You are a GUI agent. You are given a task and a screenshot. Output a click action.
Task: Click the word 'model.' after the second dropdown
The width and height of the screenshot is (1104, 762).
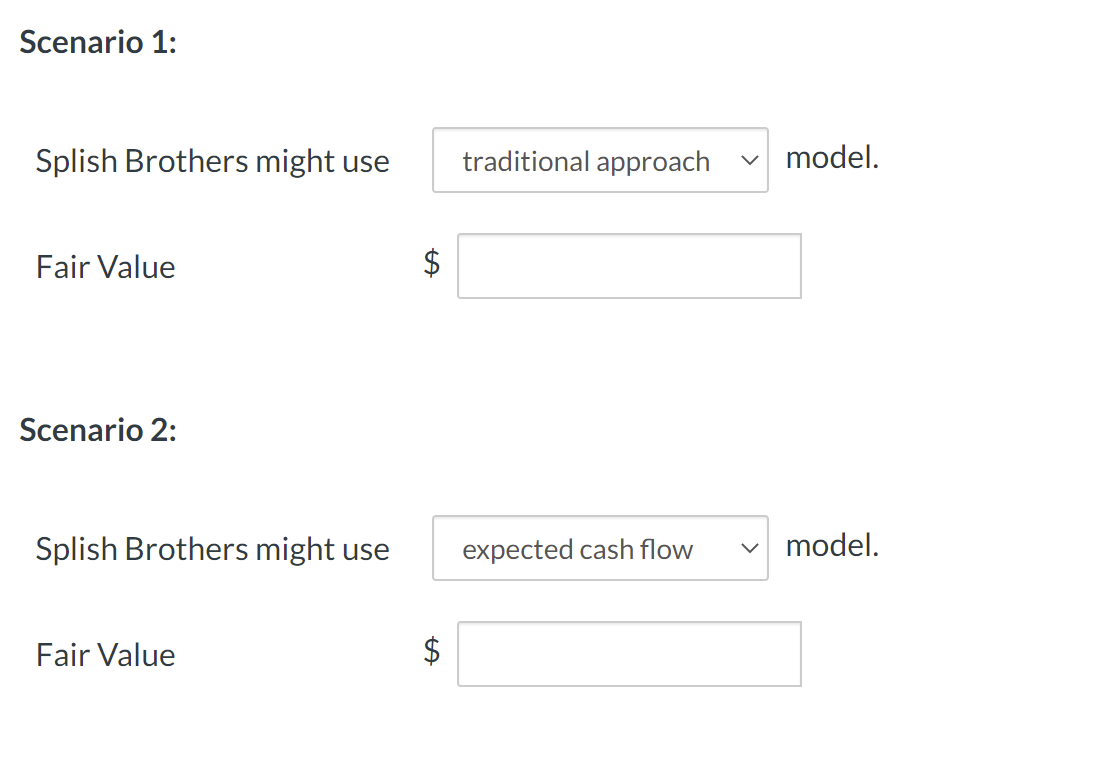[x=832, y=544]
